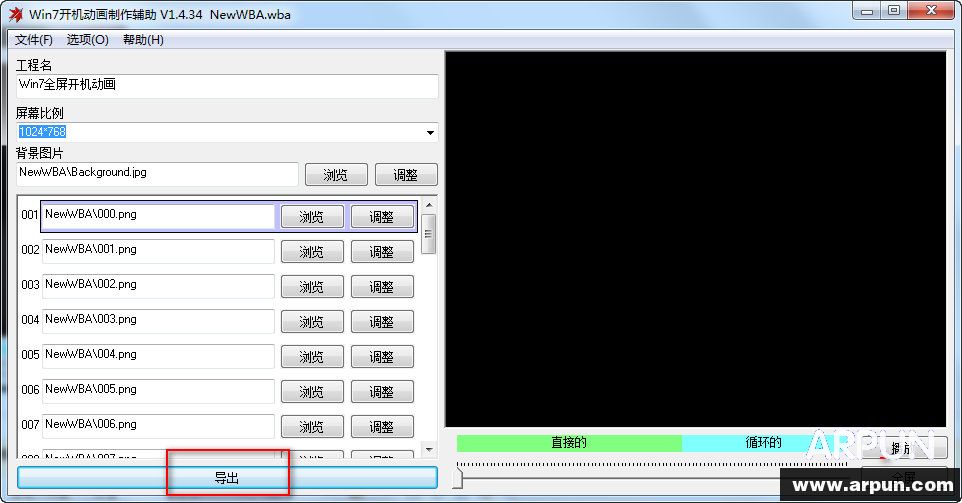Click the 001 frame number label

click(x=30, y=215)
